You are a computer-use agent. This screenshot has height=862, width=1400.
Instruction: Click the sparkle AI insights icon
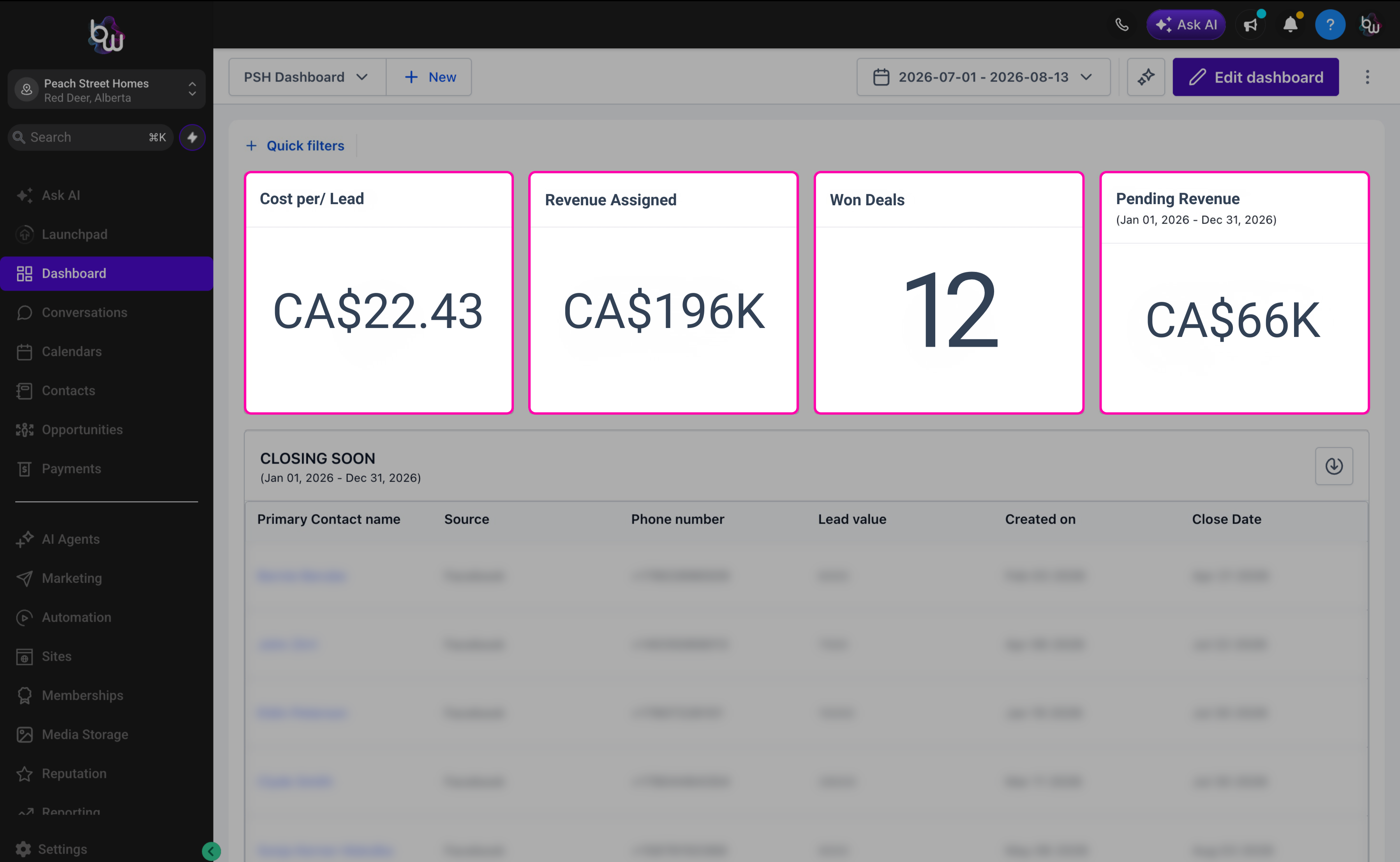1146,77
